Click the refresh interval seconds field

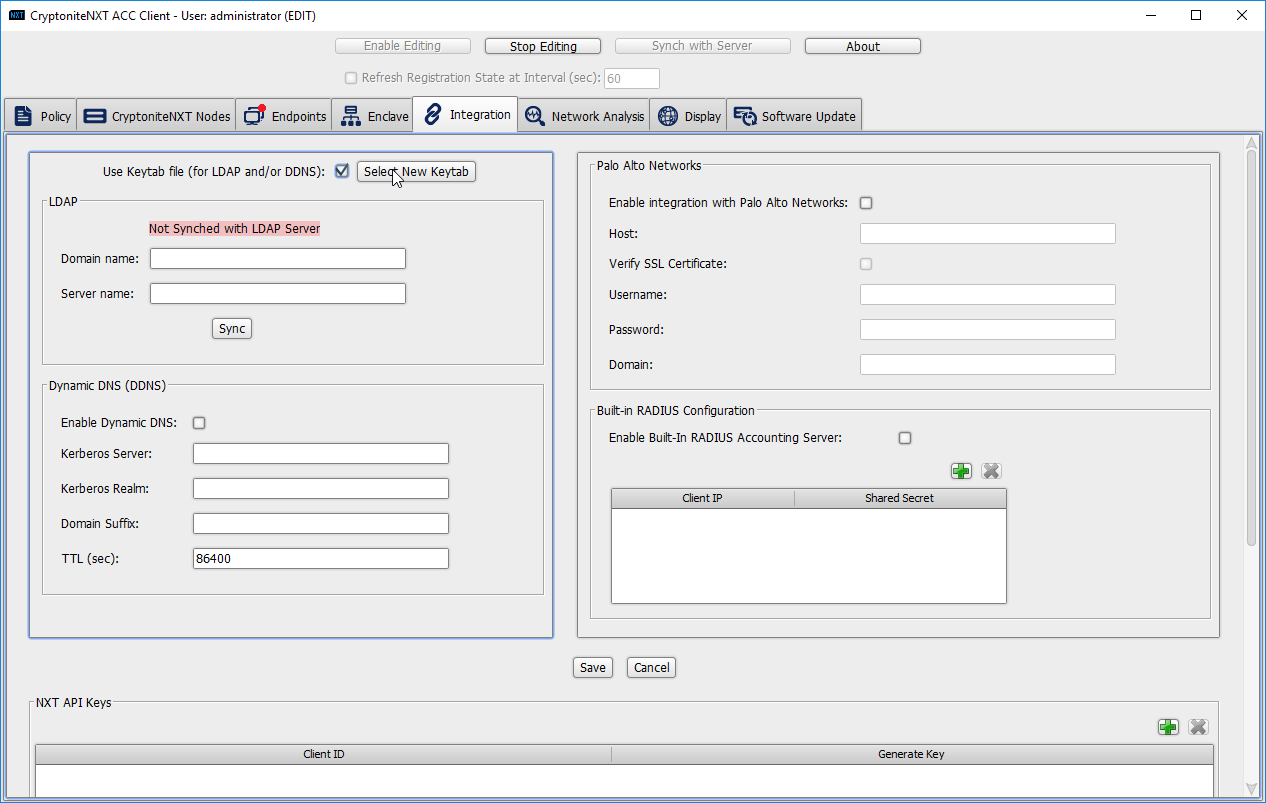[x=632, y=79]
